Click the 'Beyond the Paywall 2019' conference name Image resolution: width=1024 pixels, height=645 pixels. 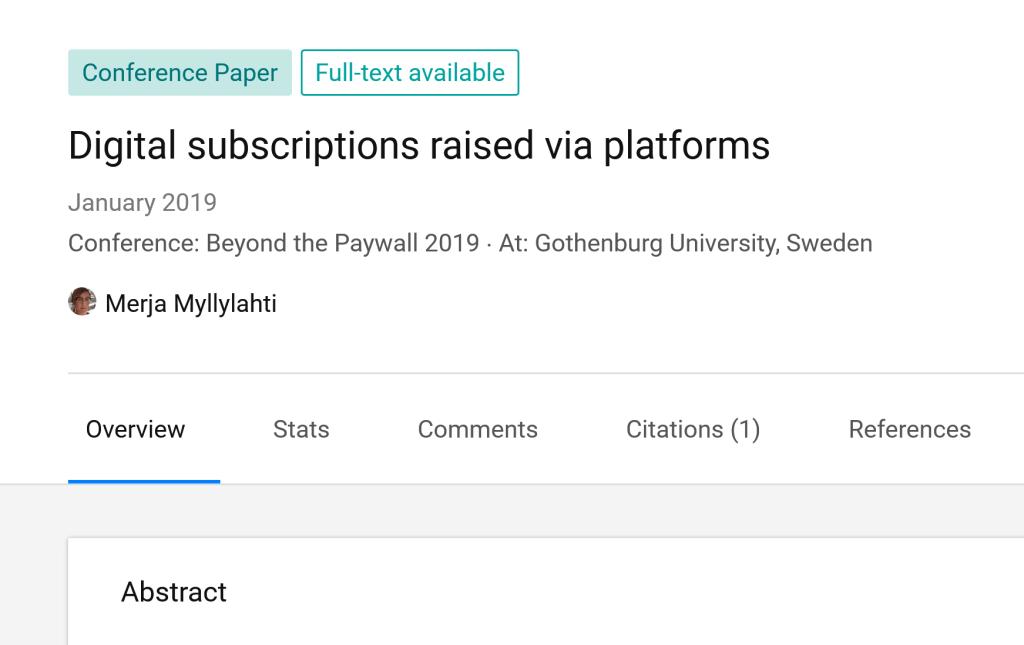(x=343, y=243)
